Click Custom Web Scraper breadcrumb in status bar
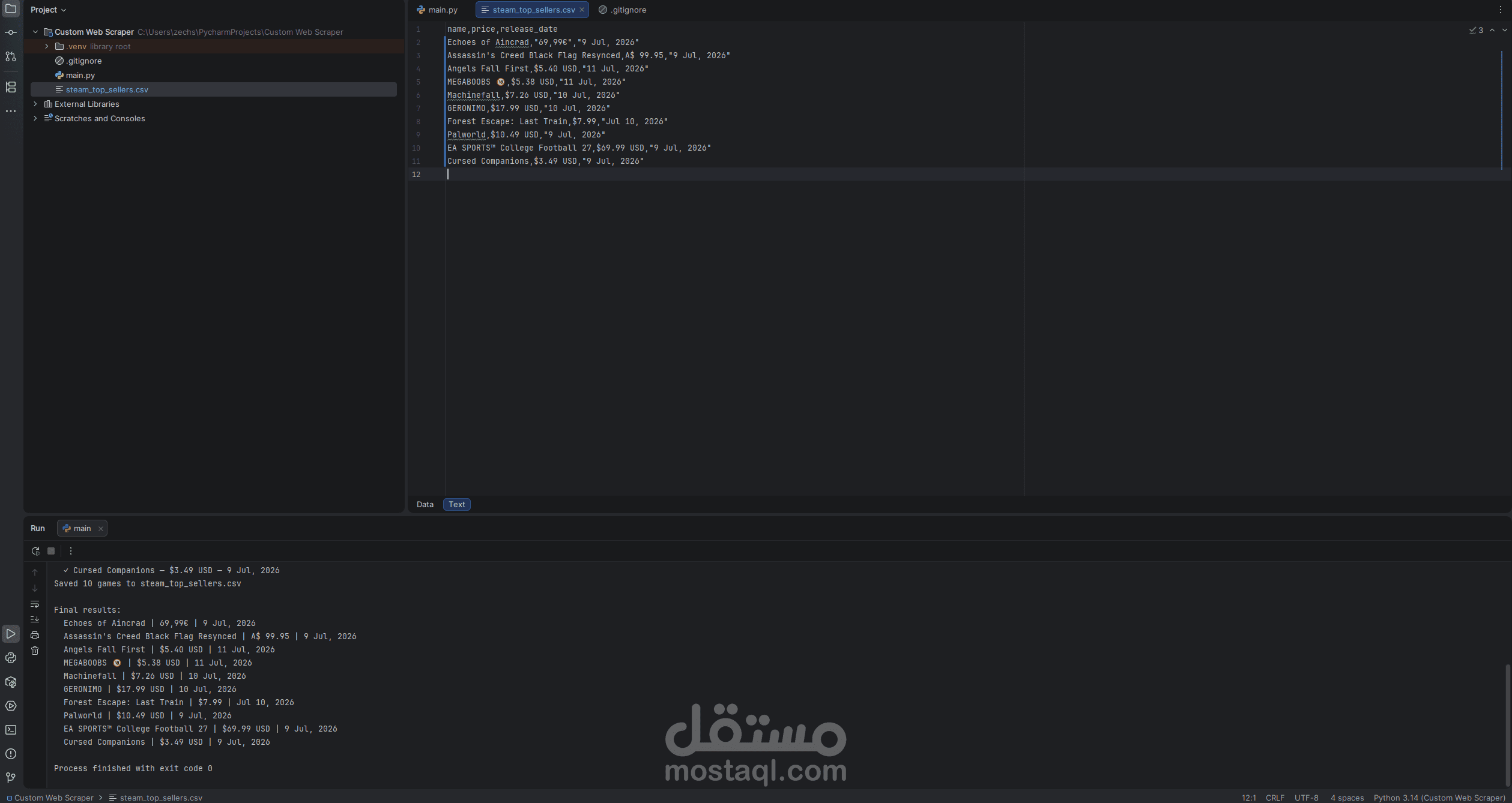The height and width of the screenshot is (803, 1512). [50, 798]
